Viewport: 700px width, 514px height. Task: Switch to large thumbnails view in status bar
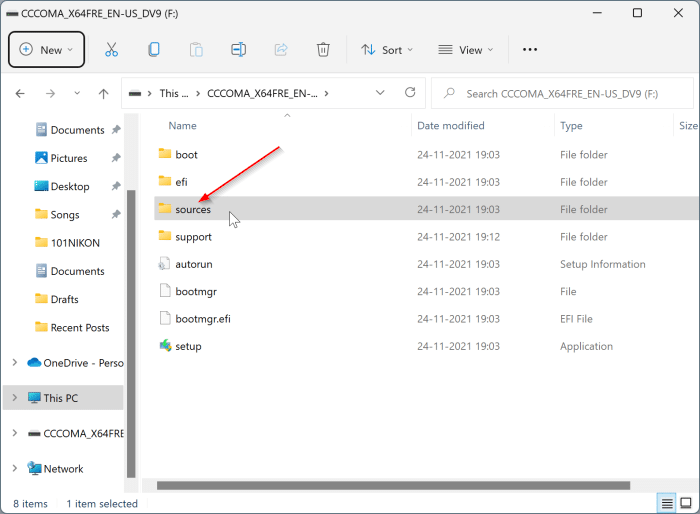(x=686, y=504)
